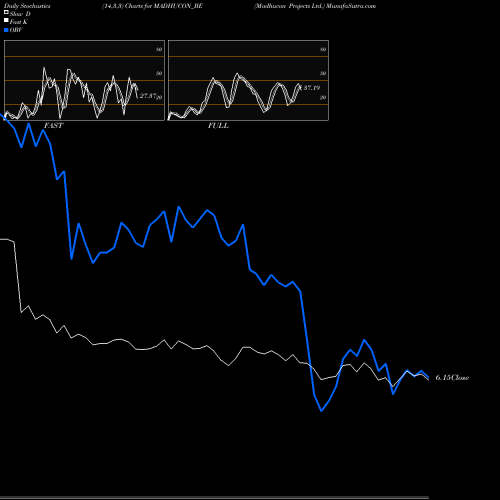Click the 'Daily Stochastics' title text
500x500 pixels.
click(27, 6)
